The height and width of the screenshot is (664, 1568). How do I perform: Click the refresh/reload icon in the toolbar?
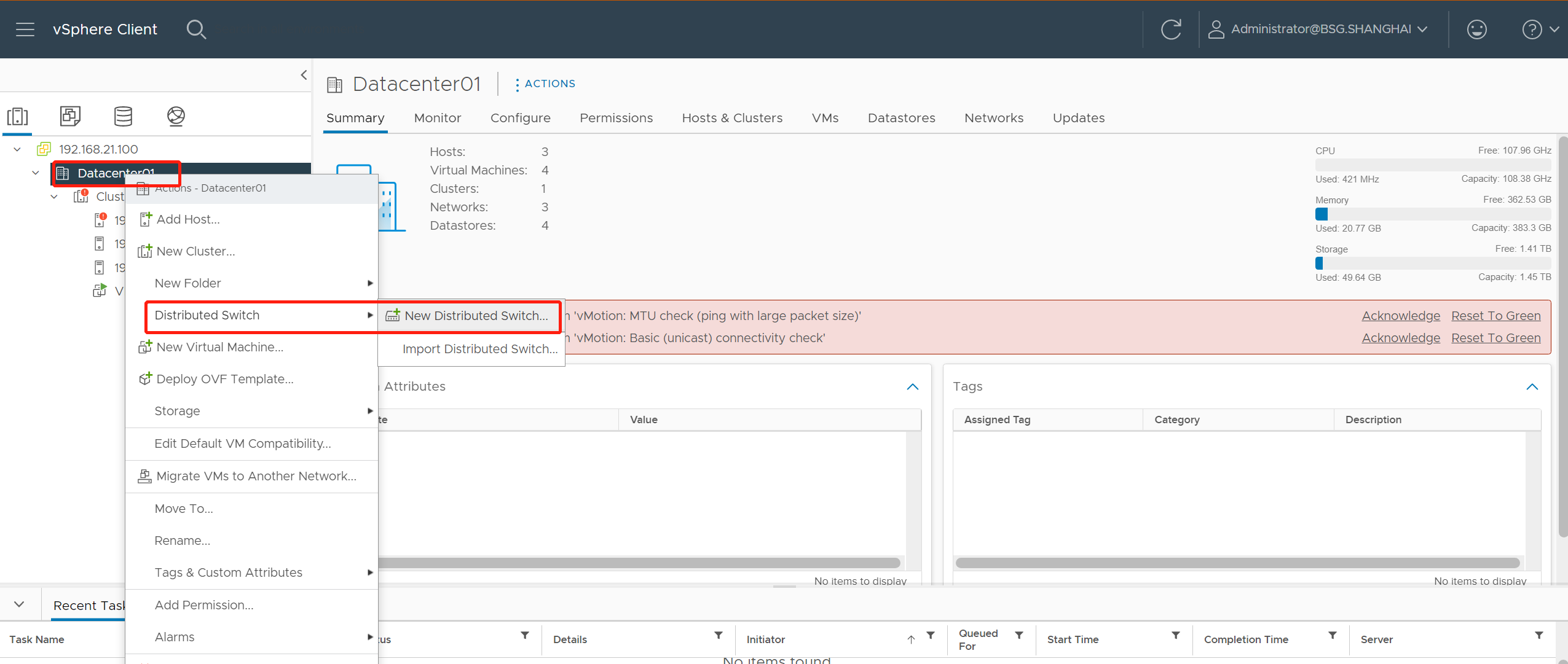point(1172,28)
